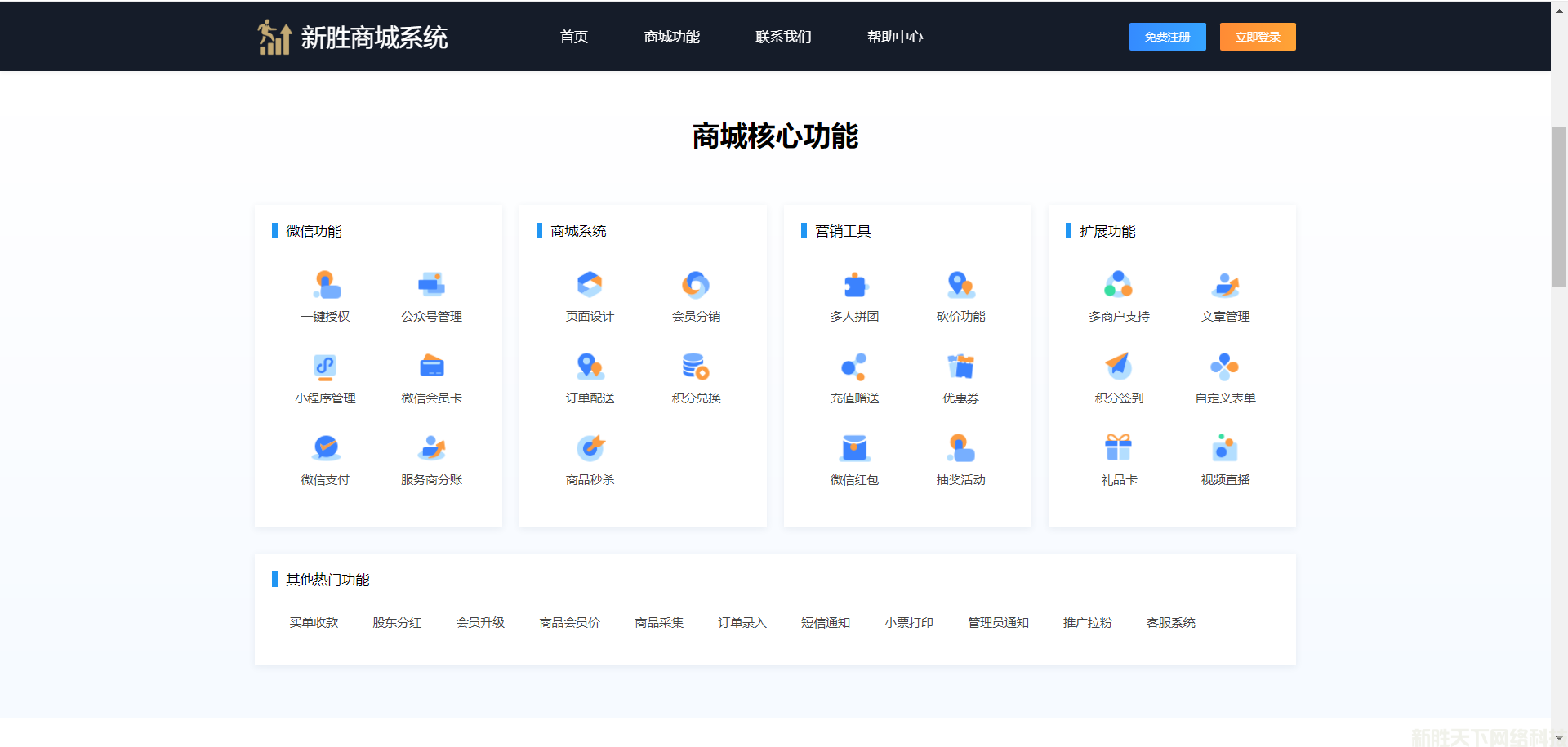1568x747 pixels.
Task: Click the 一键授权 icon
Action: [326, 285]
